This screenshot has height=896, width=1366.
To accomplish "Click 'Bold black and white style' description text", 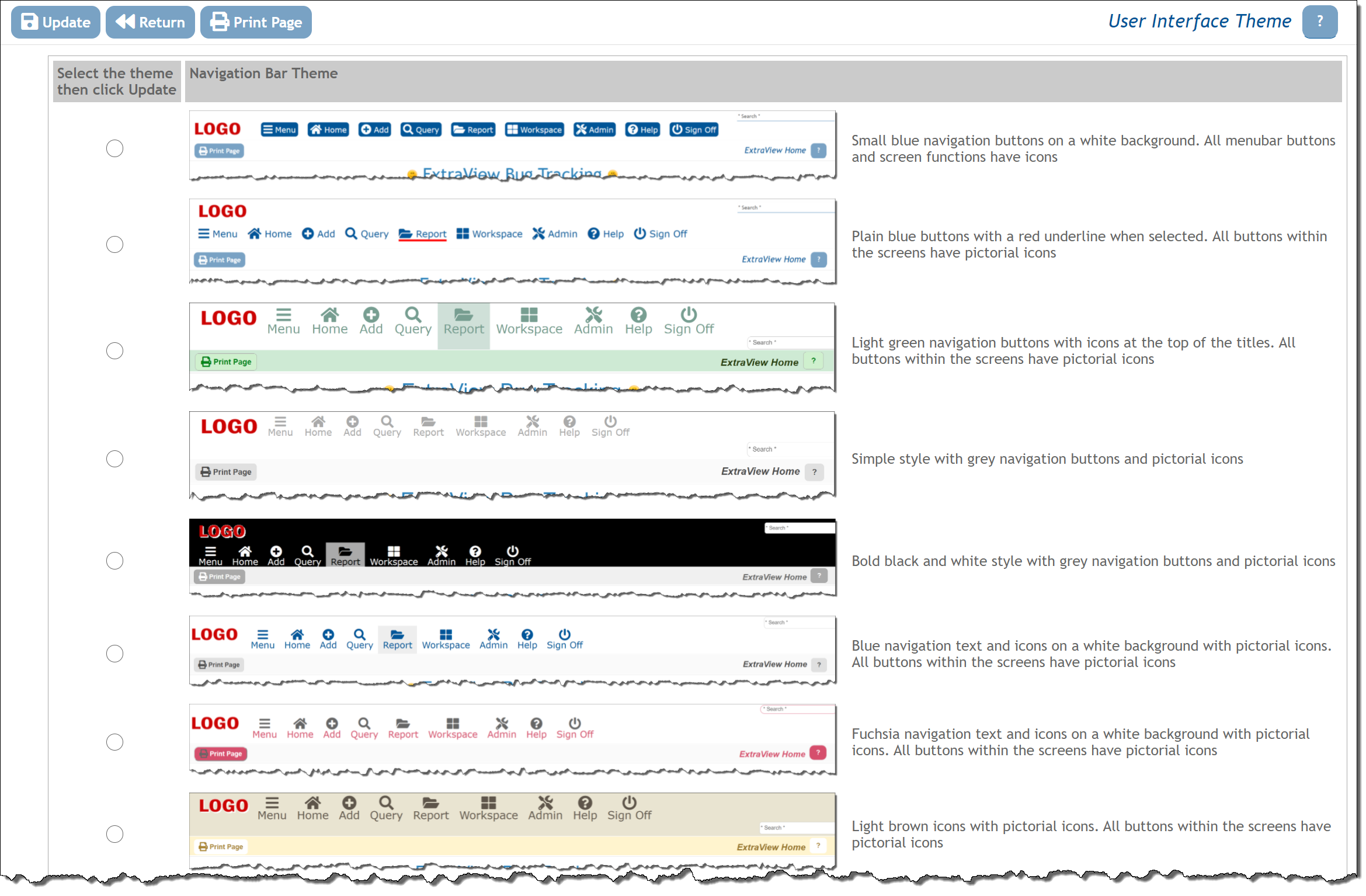I will 1093,561.
